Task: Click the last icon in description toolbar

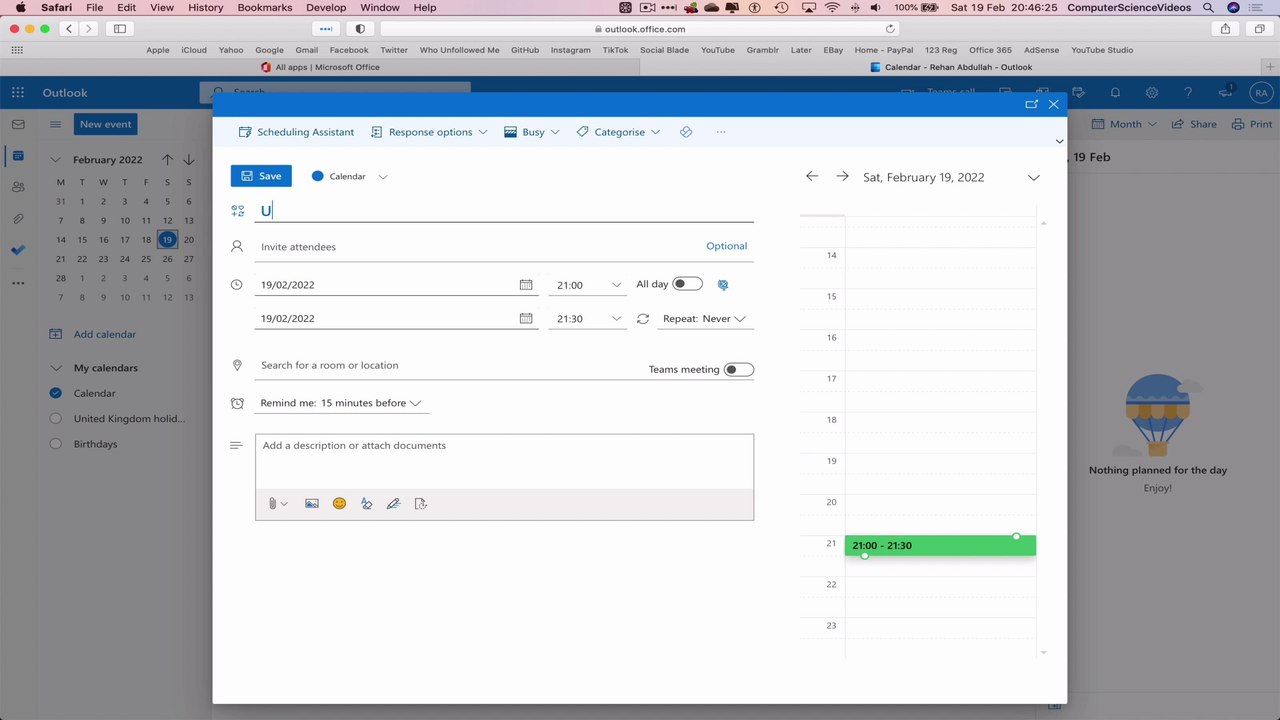Action: coord(420,504)
